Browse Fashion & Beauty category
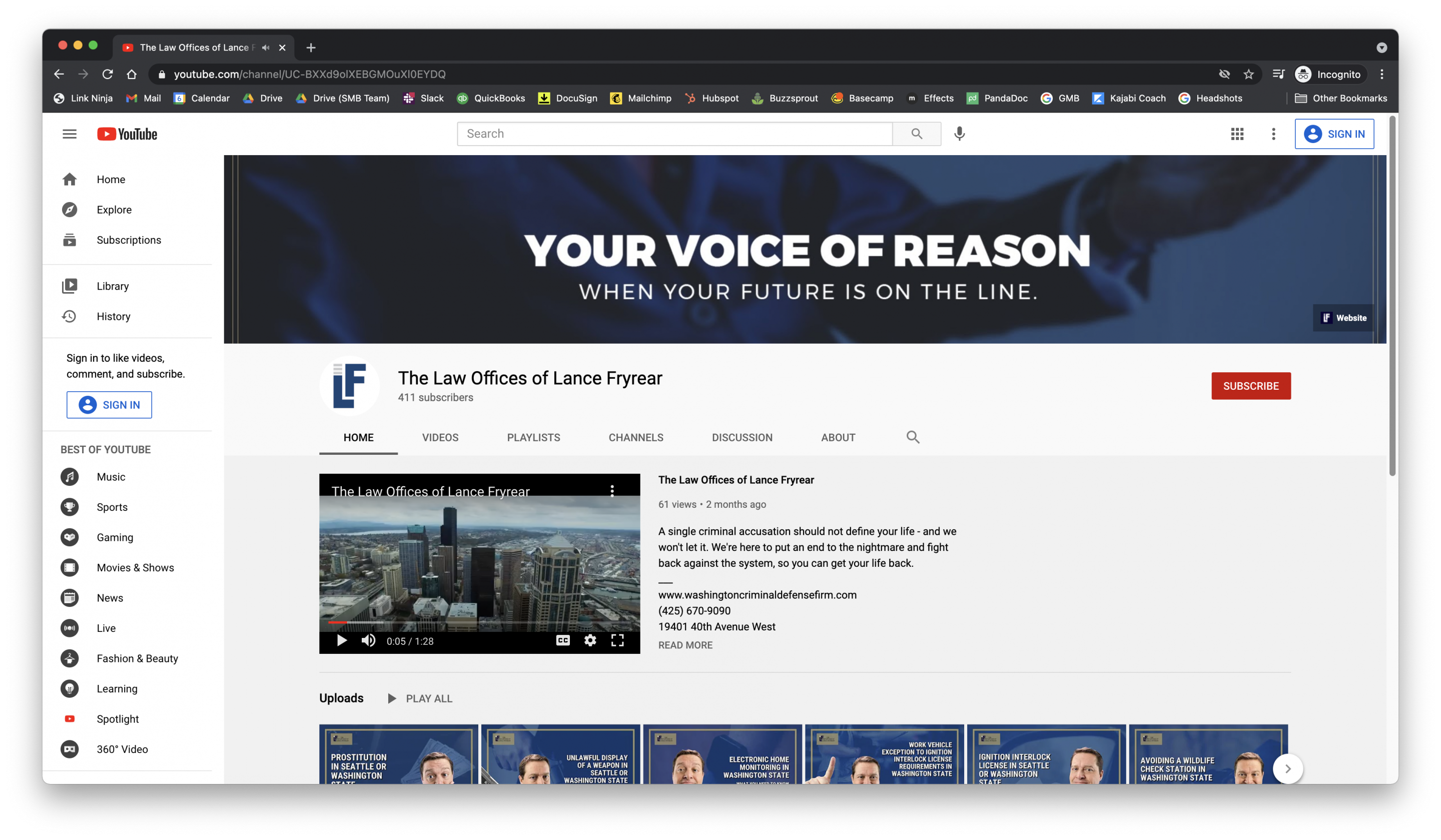This screenshot has width=1441, height=840. pyautogui.click(x=127, y=659)
